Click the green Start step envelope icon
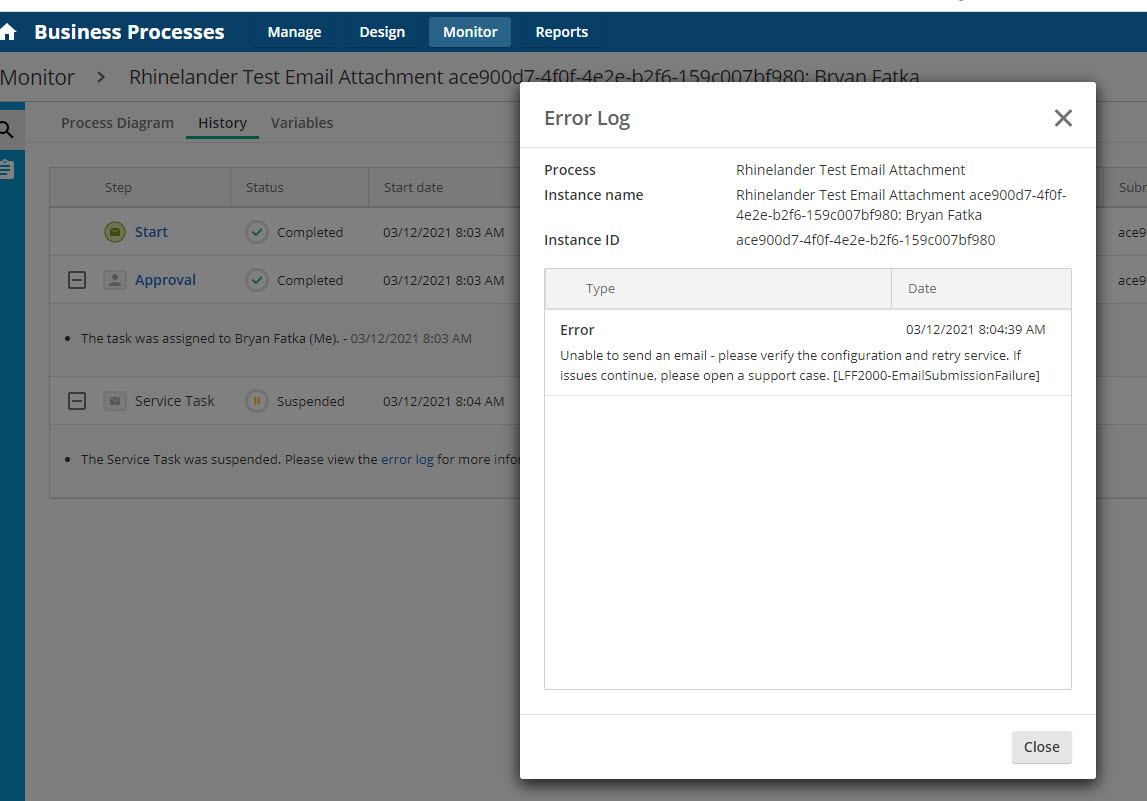This screenshot has height=801, width=1147. pyautogui.click(x=115, y=232)
